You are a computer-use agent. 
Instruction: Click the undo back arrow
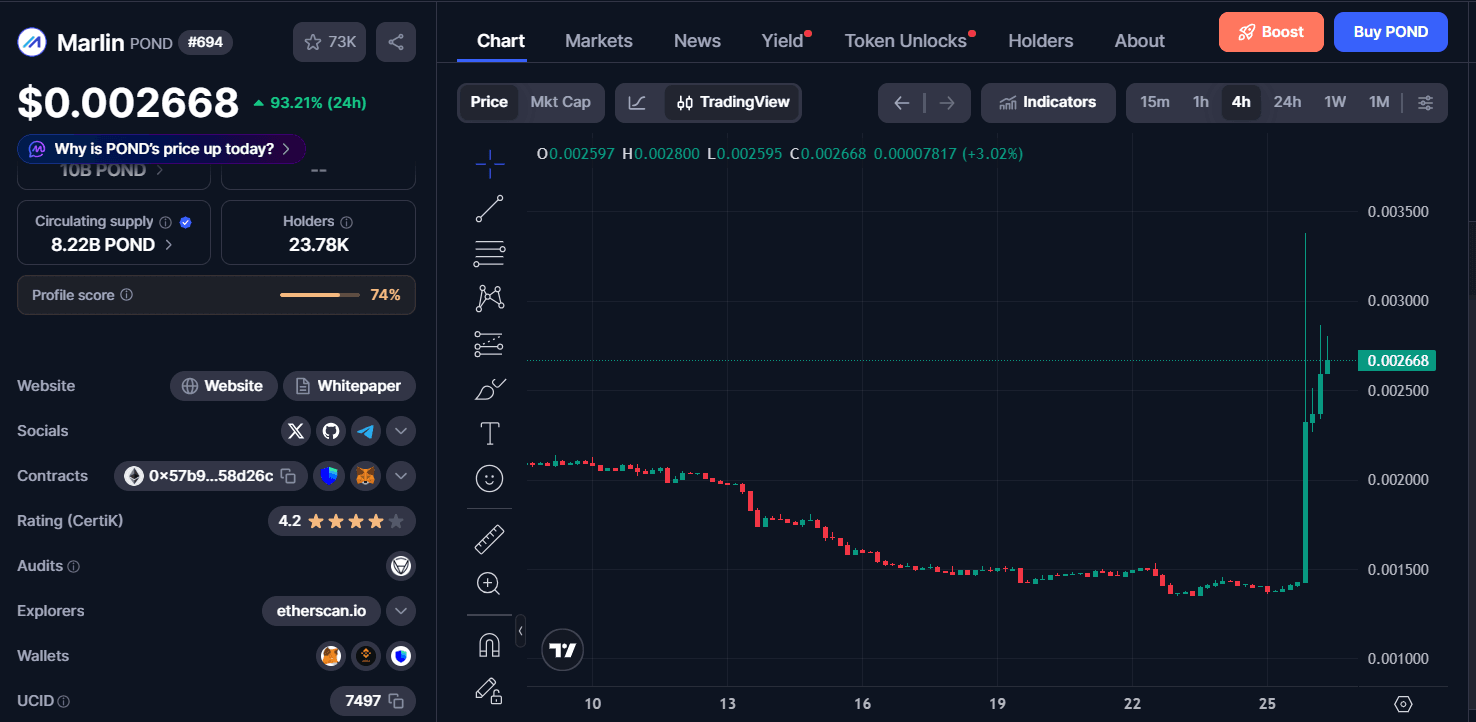click(x=901, y=102)
